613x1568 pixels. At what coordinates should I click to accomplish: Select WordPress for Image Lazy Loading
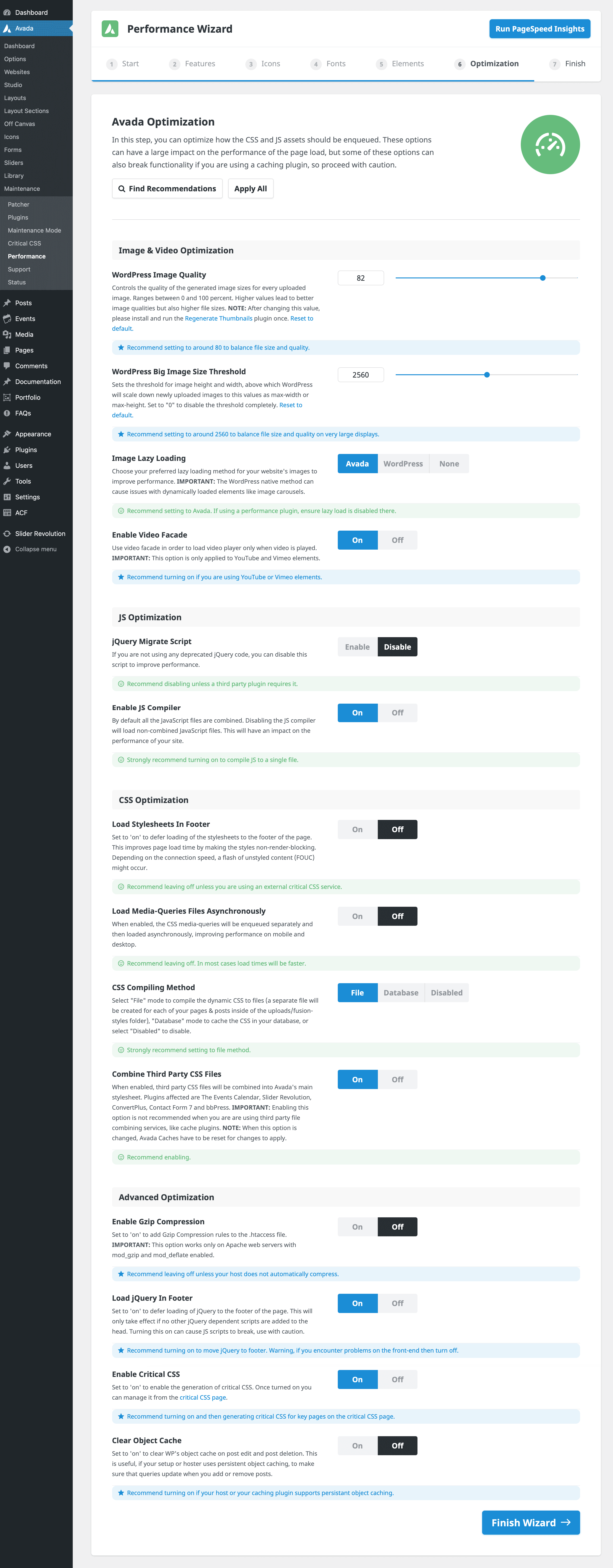pos(403,464)
